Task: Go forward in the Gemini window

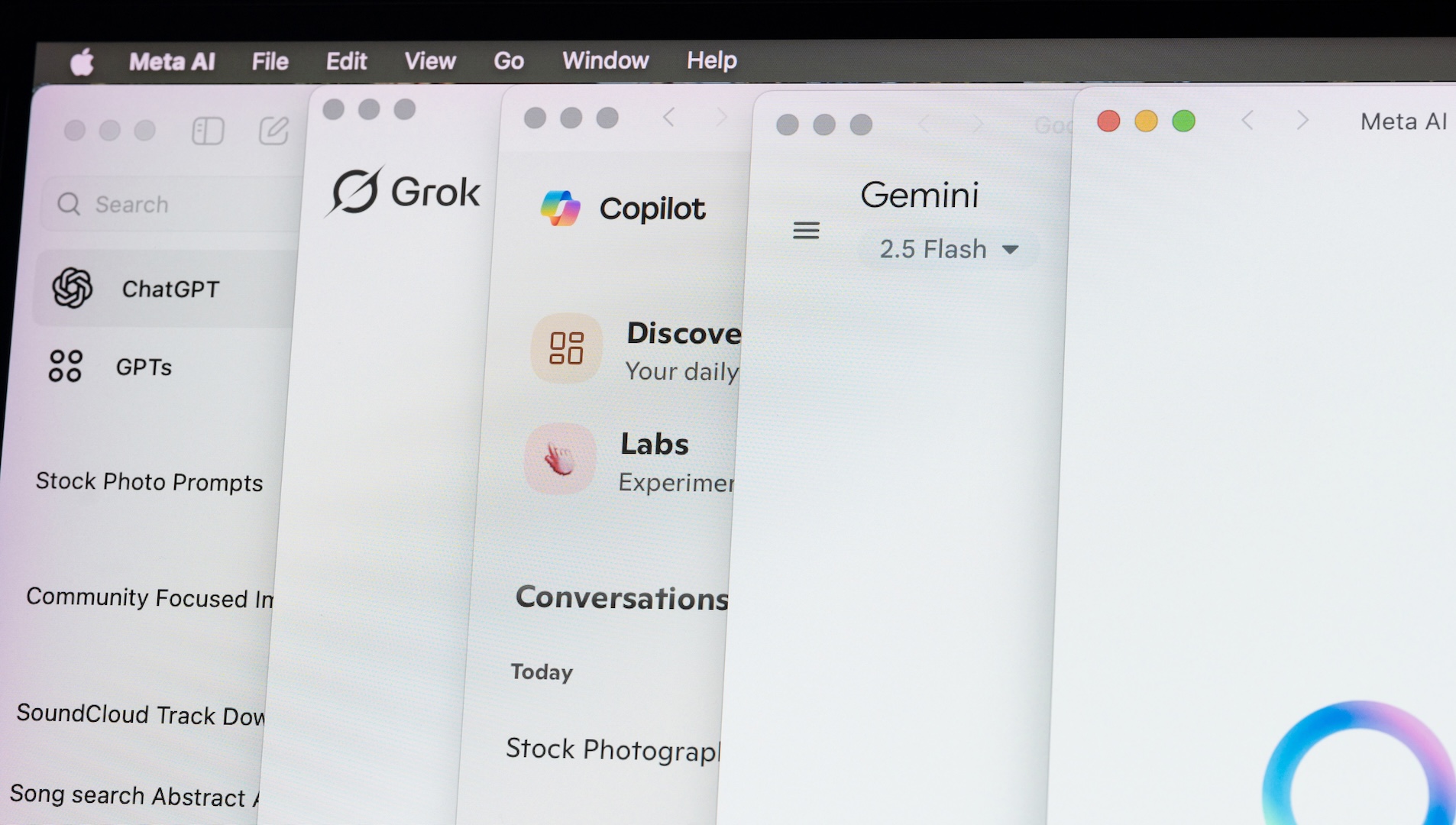Action: coord(977,125)
